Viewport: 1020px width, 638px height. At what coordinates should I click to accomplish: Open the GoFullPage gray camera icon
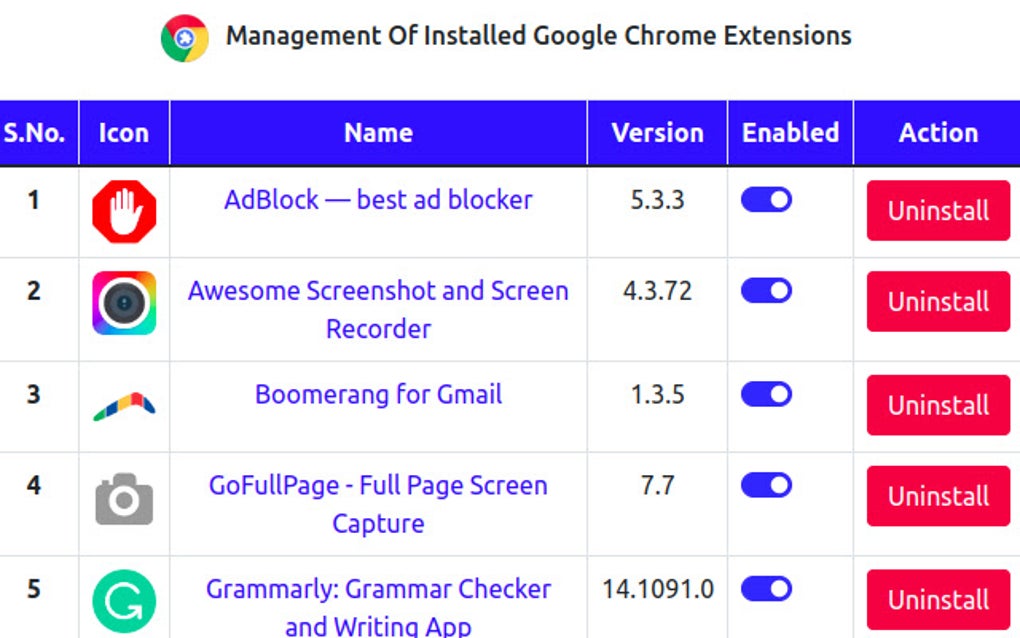pos(123,497)
